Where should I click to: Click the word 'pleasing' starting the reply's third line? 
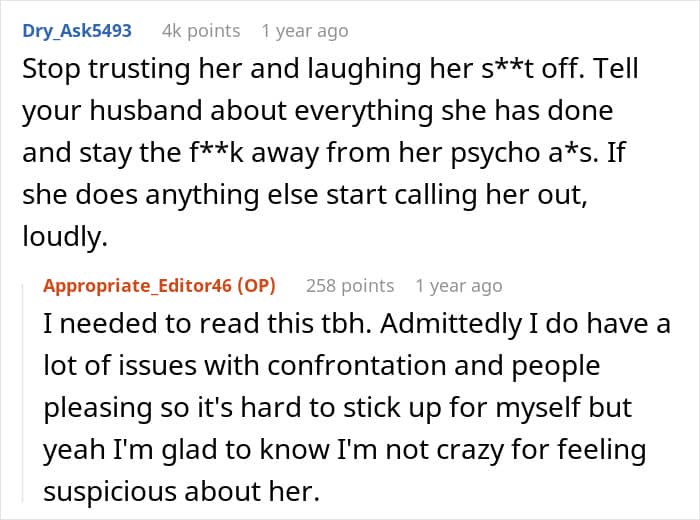click(98, 408)
